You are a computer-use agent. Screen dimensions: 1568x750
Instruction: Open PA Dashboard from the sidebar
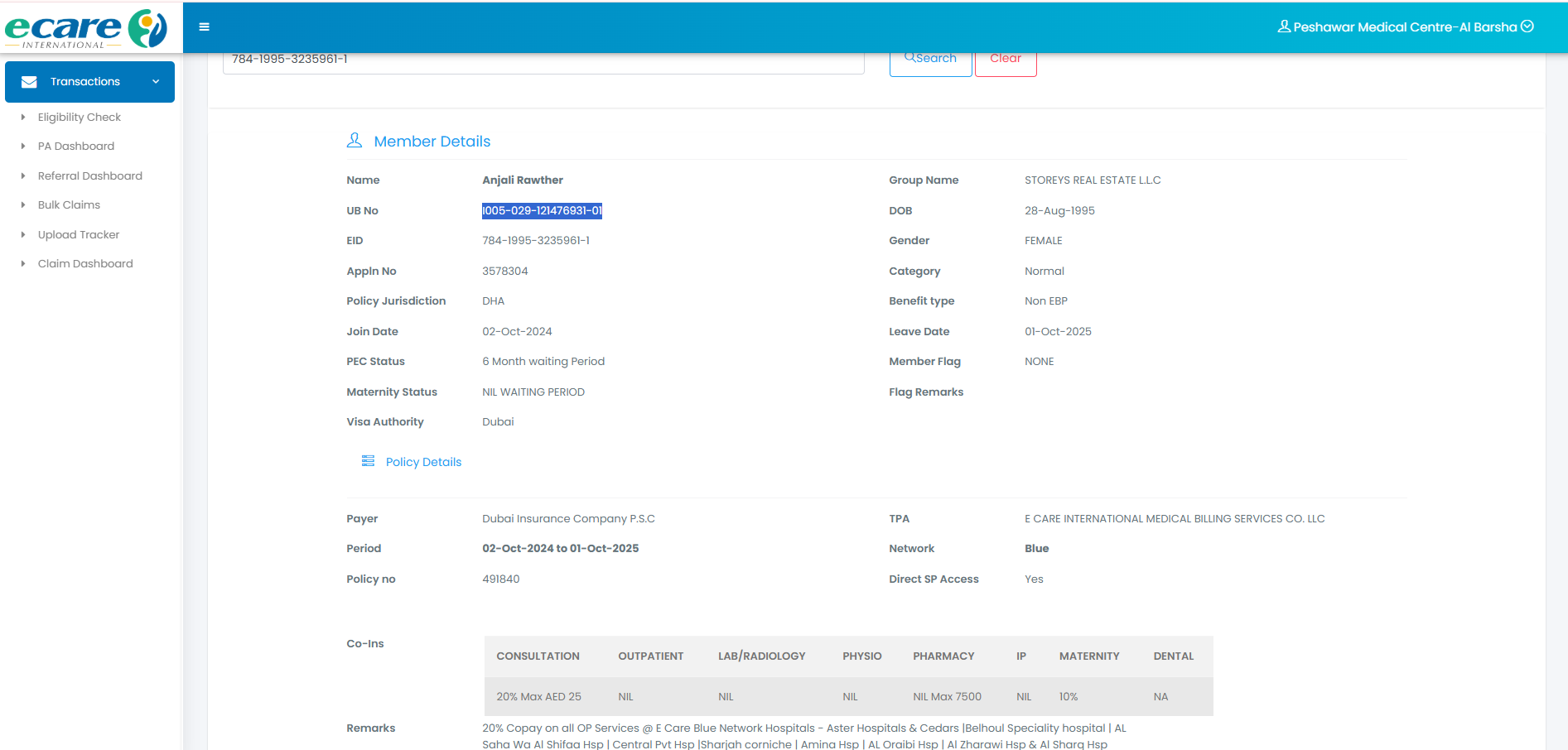pos(76,147)
